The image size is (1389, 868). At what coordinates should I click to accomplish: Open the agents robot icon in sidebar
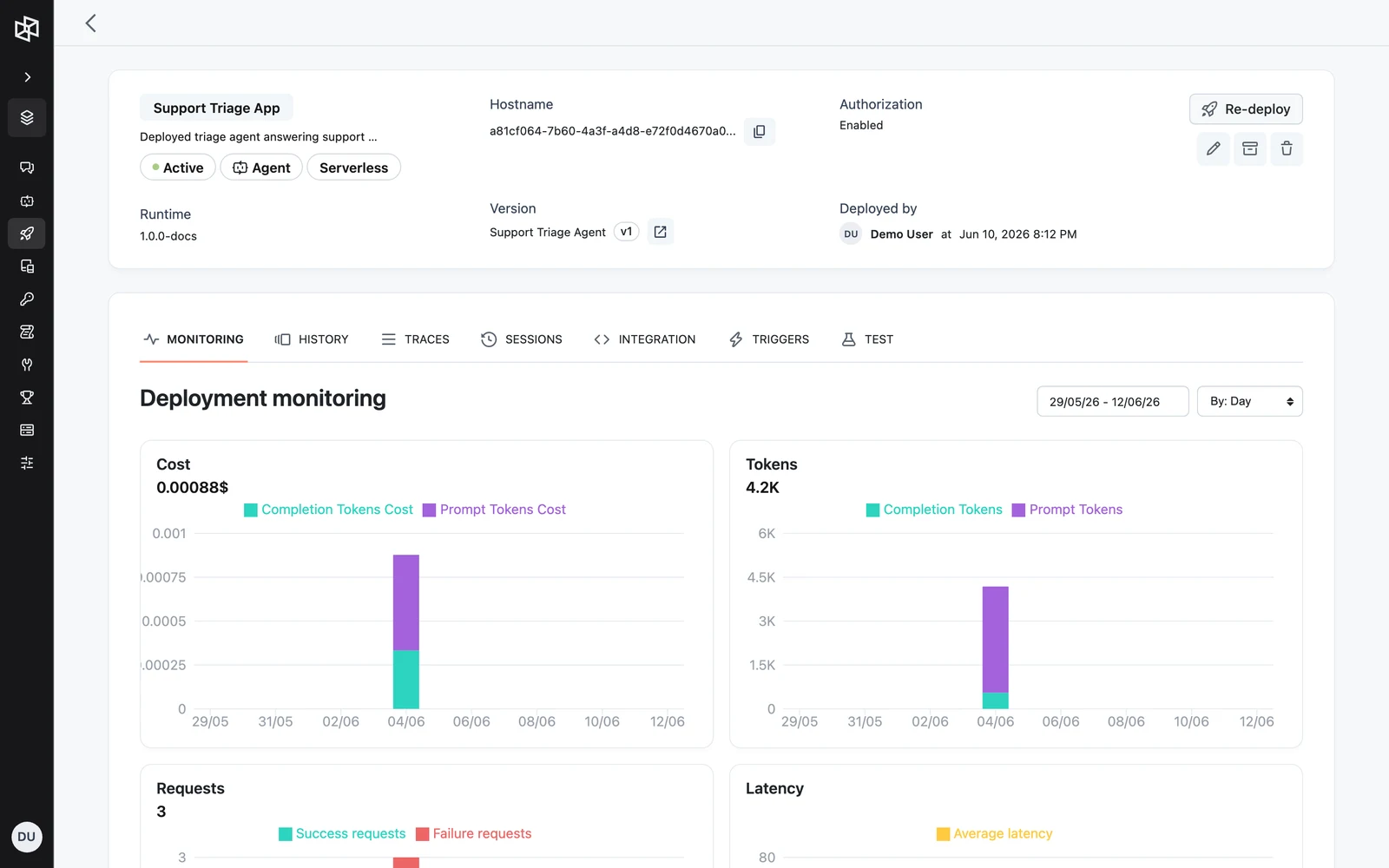pos(27,201)
